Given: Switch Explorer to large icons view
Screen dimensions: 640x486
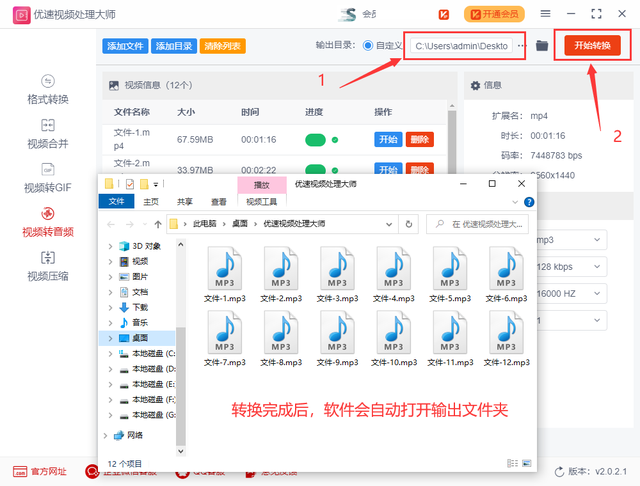Looking at the screenshot, I should coord(527,463).
